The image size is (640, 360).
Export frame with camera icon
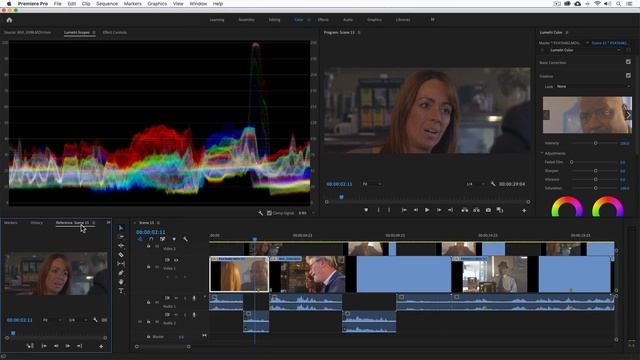click(x=488, y=210)
